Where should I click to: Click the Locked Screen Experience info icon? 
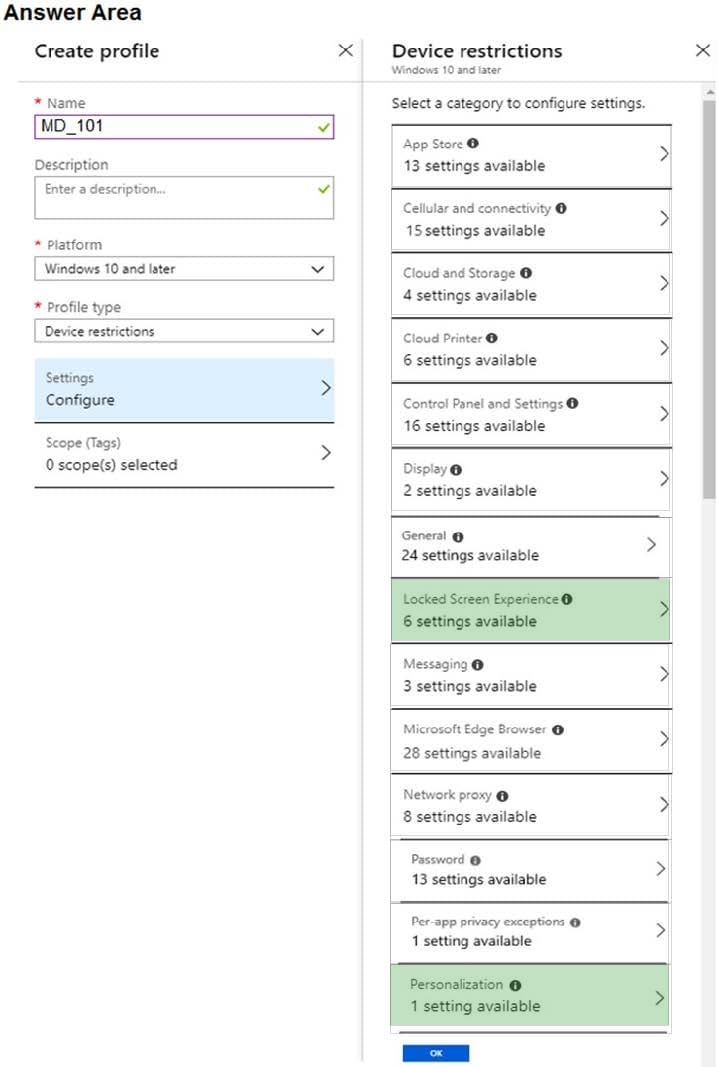[x=567, y=600]
